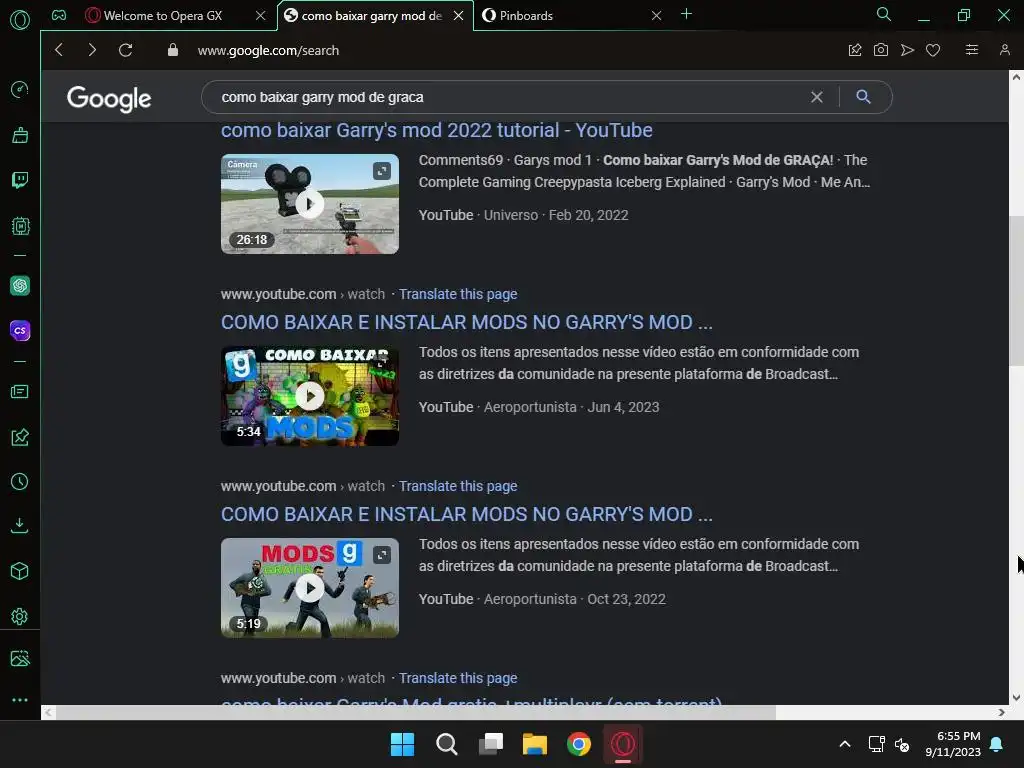Open sidebar three-dots more menu

(x=20, y=699)
